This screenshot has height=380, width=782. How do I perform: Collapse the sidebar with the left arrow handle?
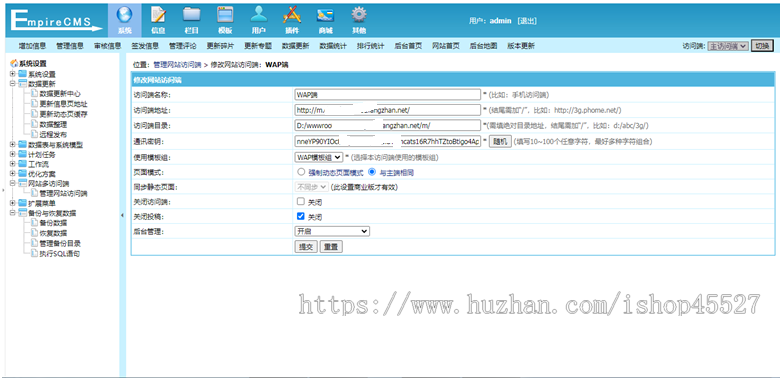(122, 215)
